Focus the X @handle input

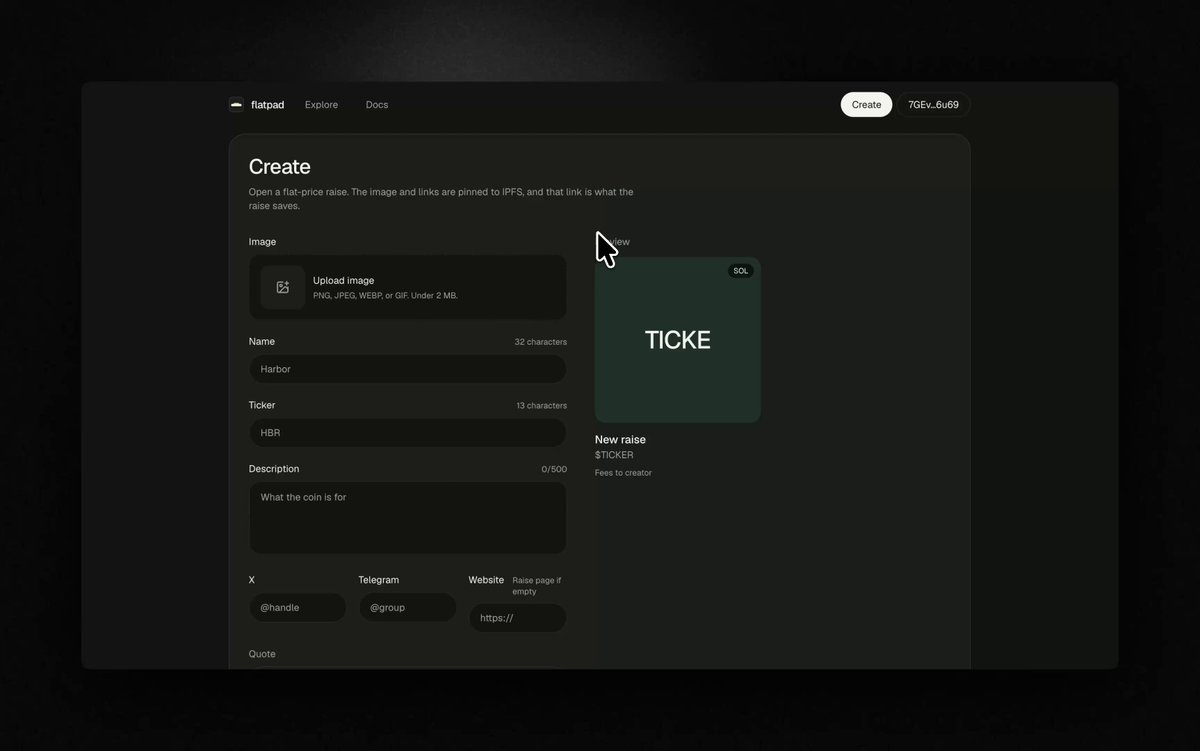pos(298,607)
